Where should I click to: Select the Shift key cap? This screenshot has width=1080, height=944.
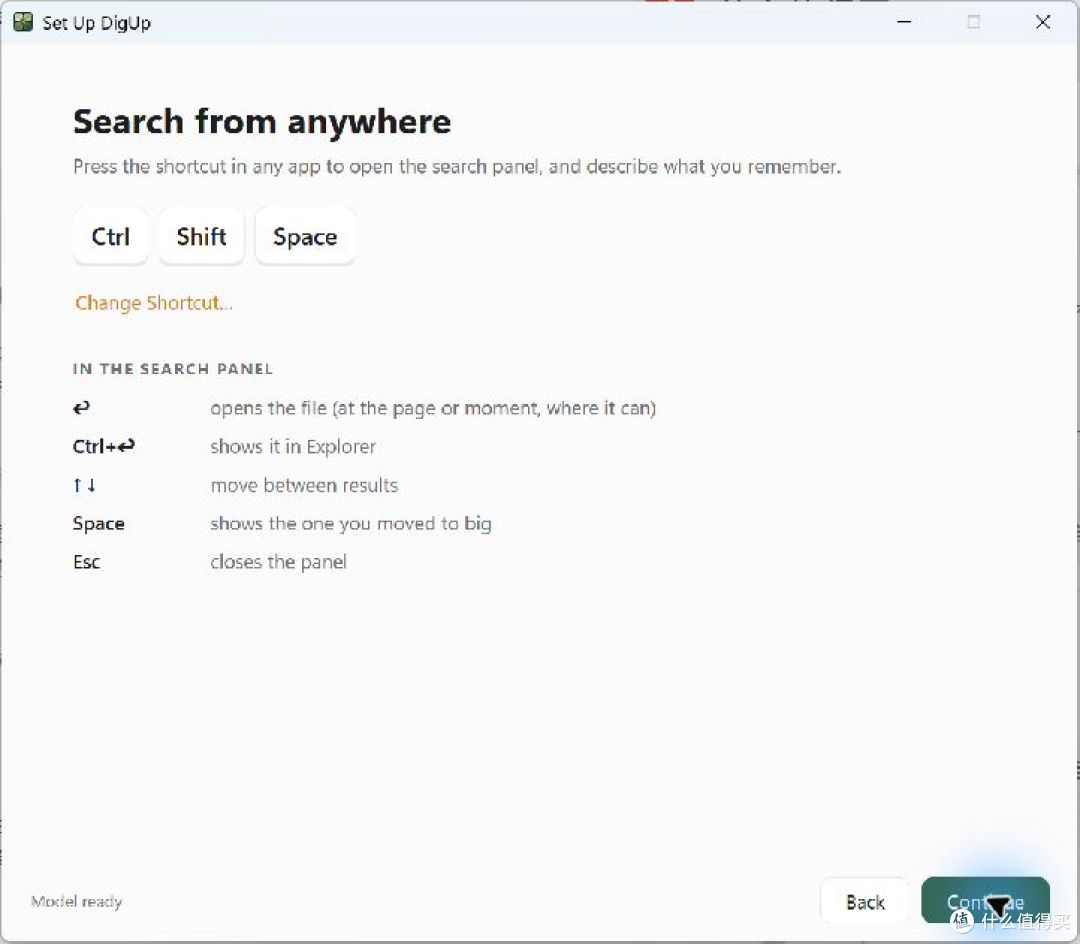pyautogui.click(x=201, y=236)
